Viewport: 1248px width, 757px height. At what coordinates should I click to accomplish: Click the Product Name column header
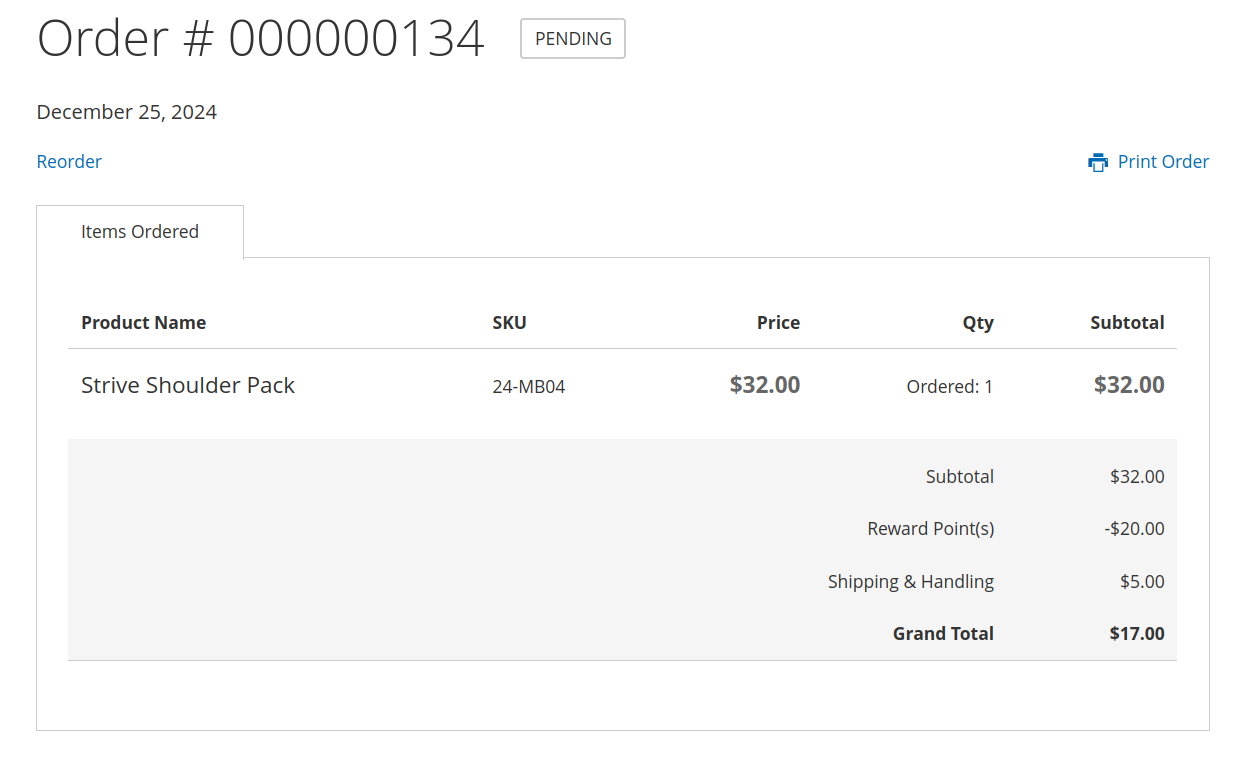143,322
